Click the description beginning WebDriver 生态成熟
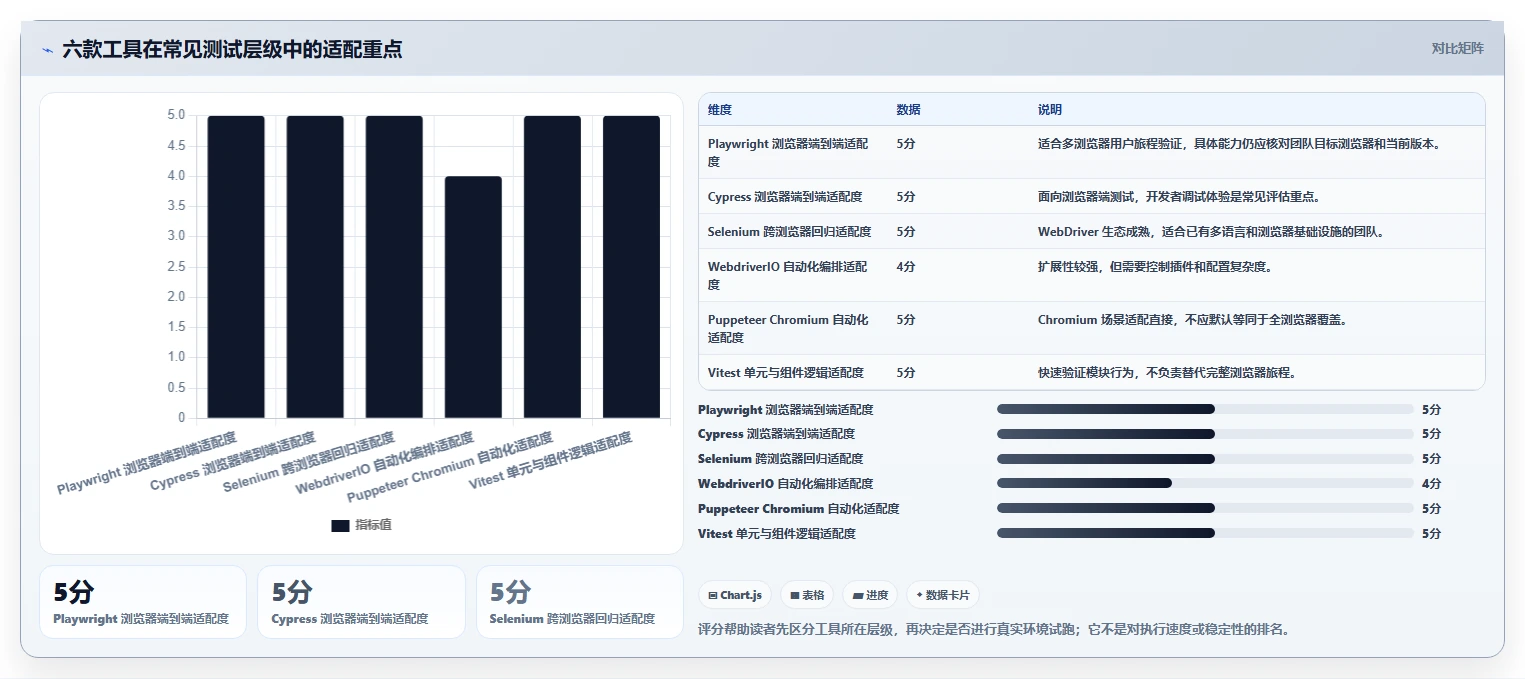 (1210, 232)
